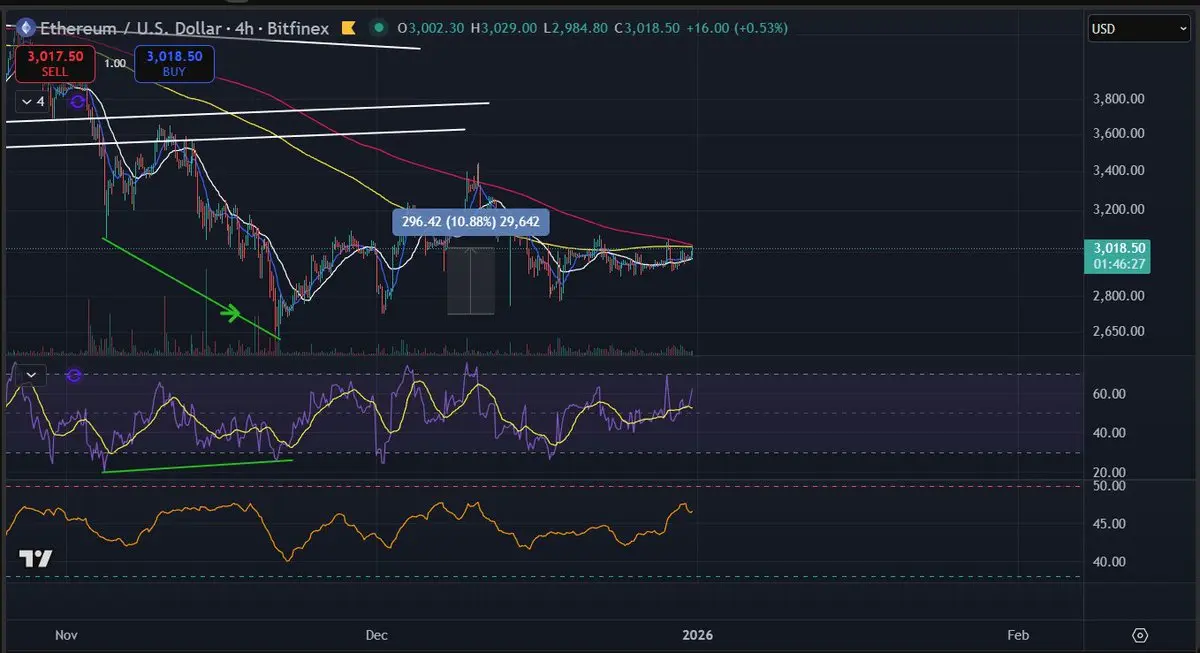Click the Dec label on time axis
This screenshot has height=653, width=1200.
pos(377,635)
